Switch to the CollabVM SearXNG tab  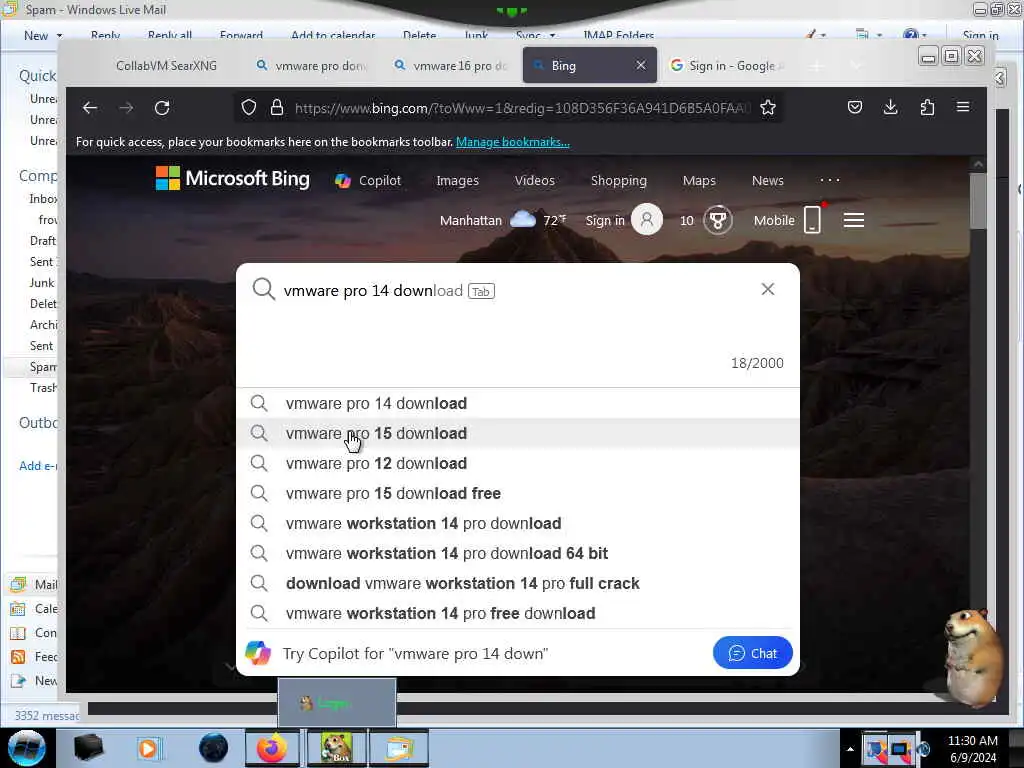pyautogui.click(x=166, y=65)
